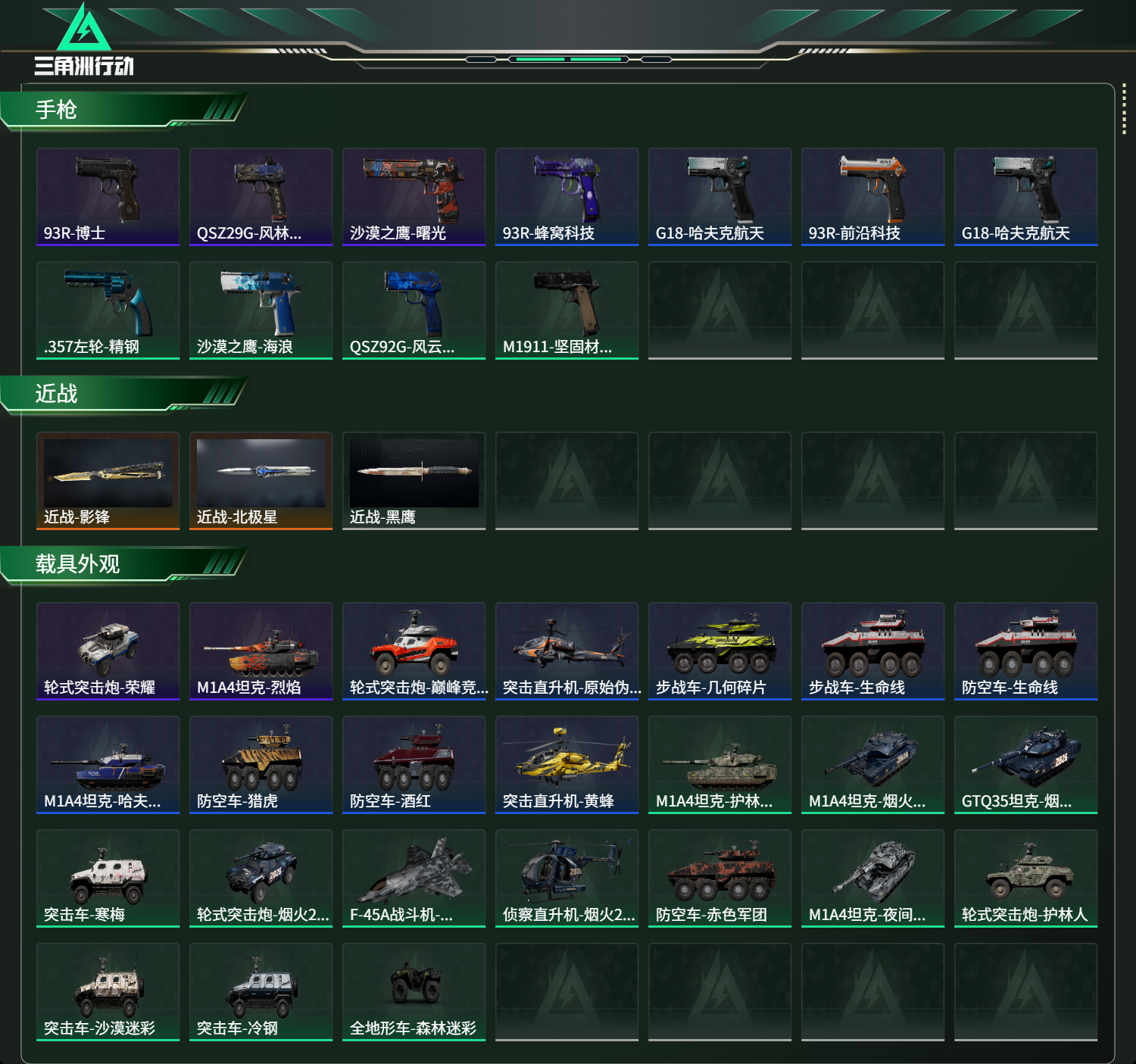
Task: Choose the yellow 突击直升机-黄蜂 helicopter skin
Action: (x=567, y=765)
